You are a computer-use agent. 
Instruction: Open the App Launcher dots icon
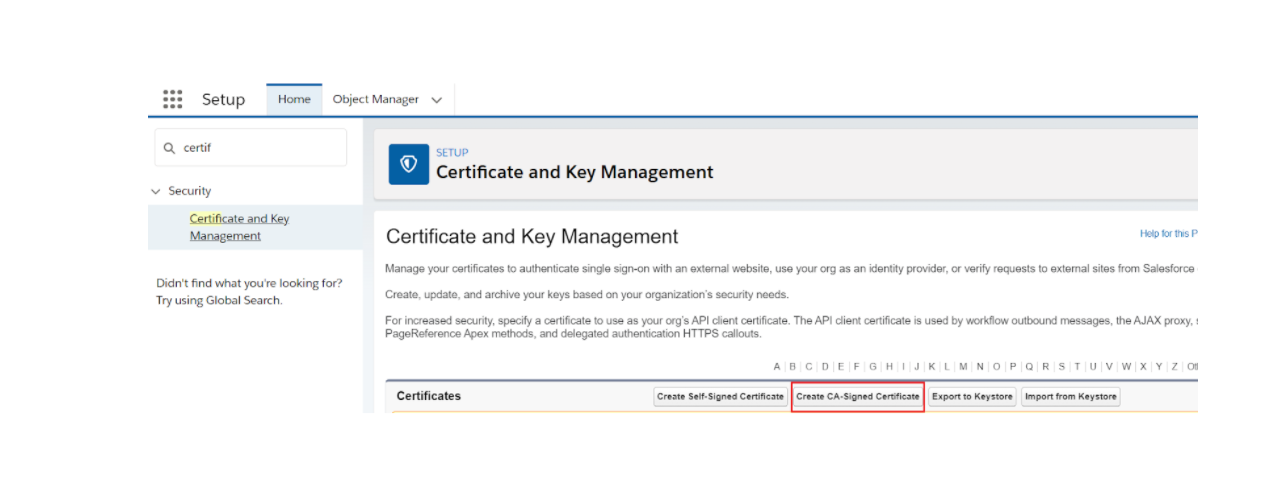[x=172, y=99]
